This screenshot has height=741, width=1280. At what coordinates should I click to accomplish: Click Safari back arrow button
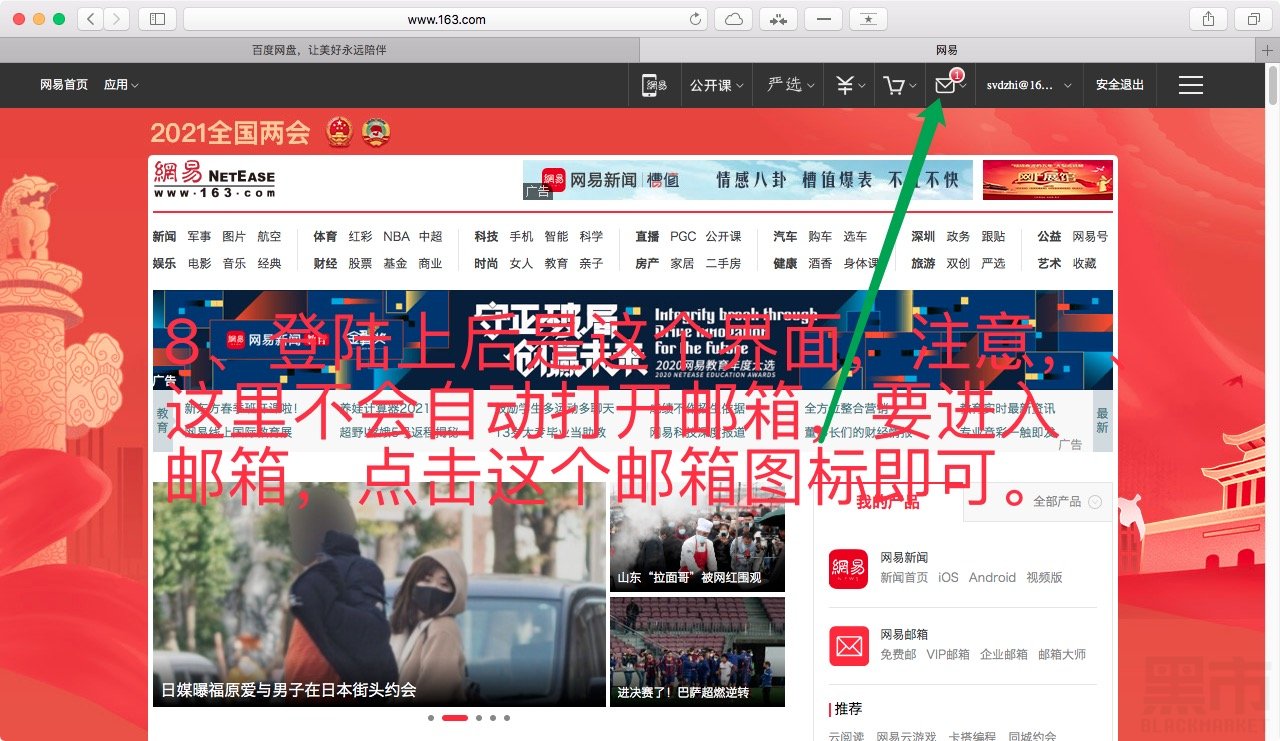pos(90,19)
